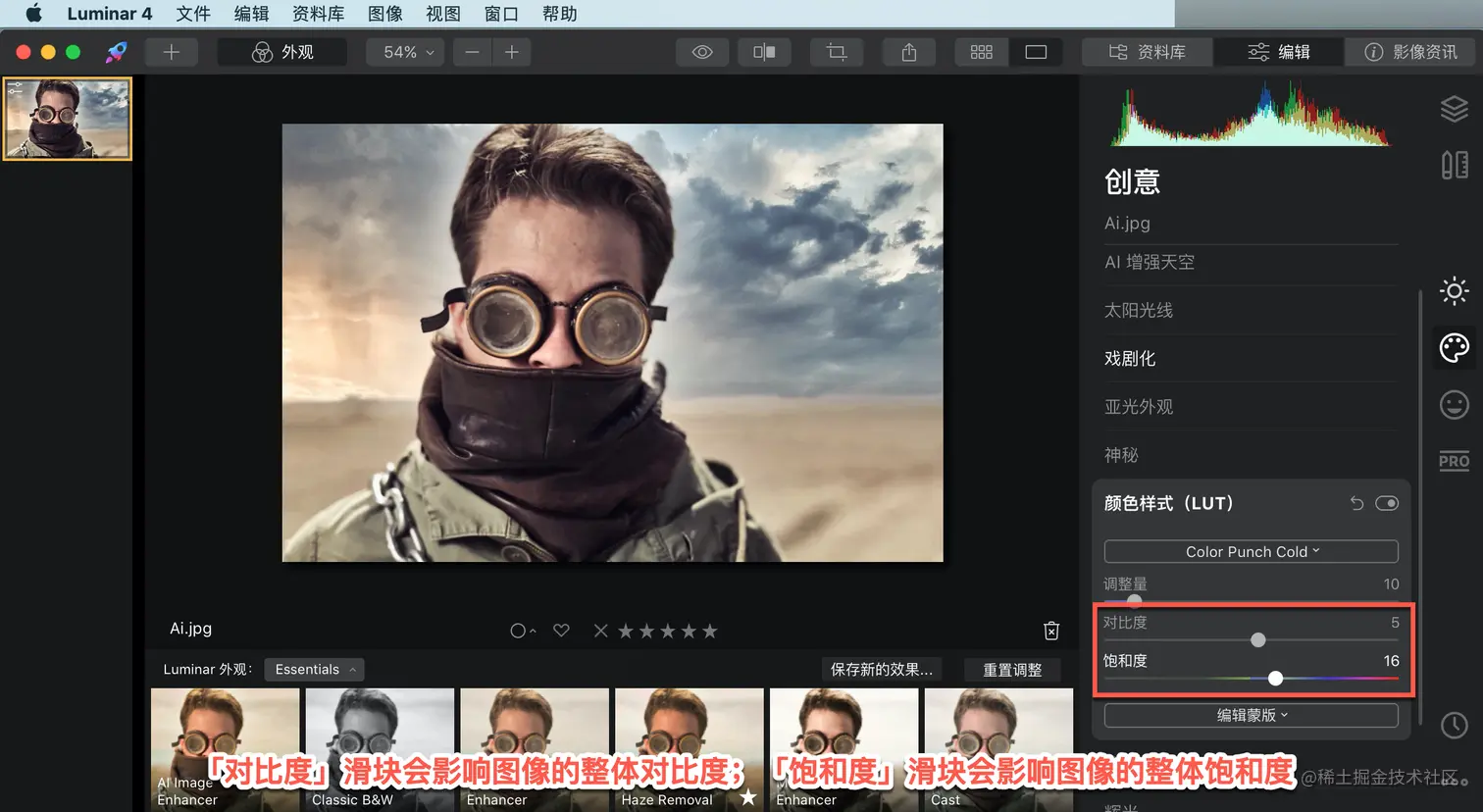The width and height of the screenshot is (1483, 812).
Task: Set rating to one star
Action: click(x=626, y=631)
